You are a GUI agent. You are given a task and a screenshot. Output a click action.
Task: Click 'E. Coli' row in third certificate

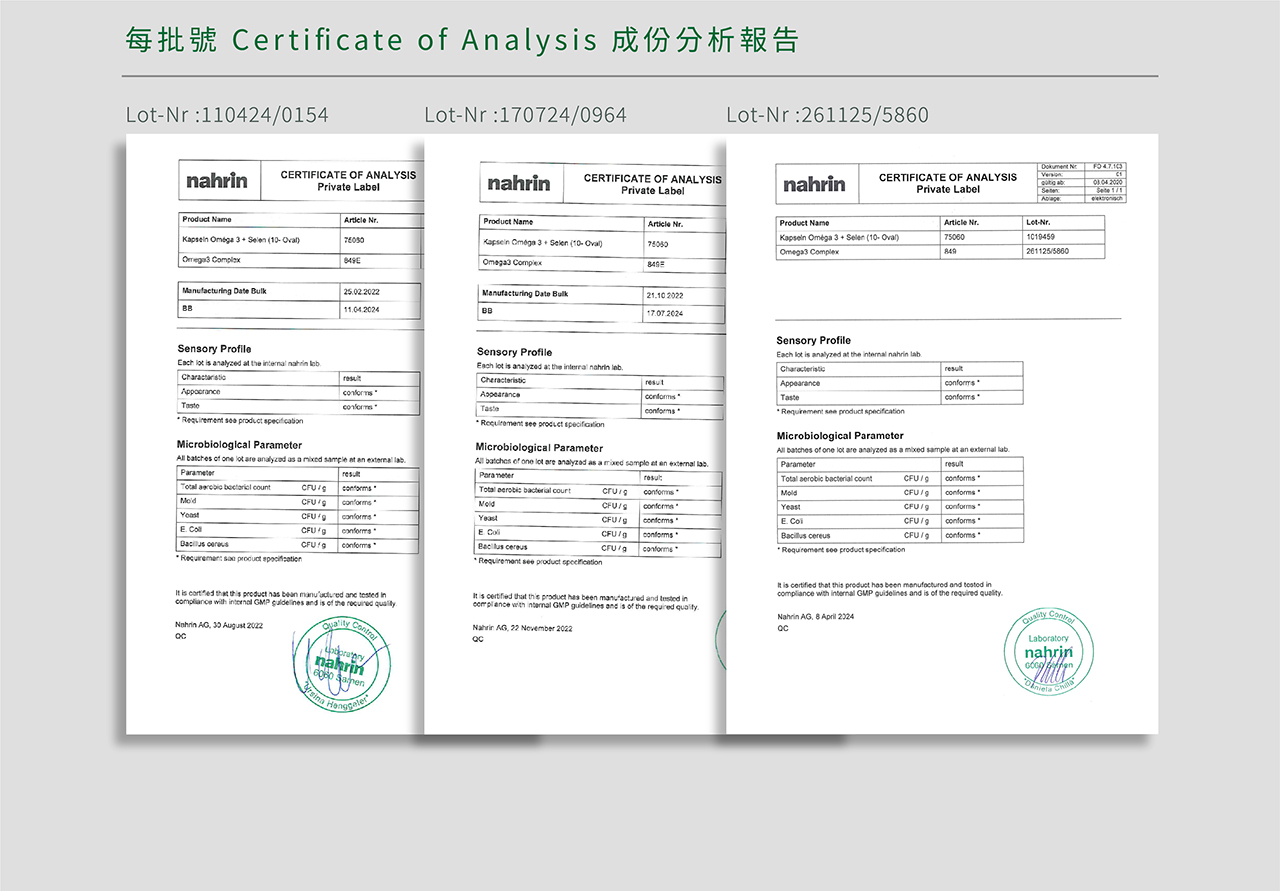click(900, 521)
